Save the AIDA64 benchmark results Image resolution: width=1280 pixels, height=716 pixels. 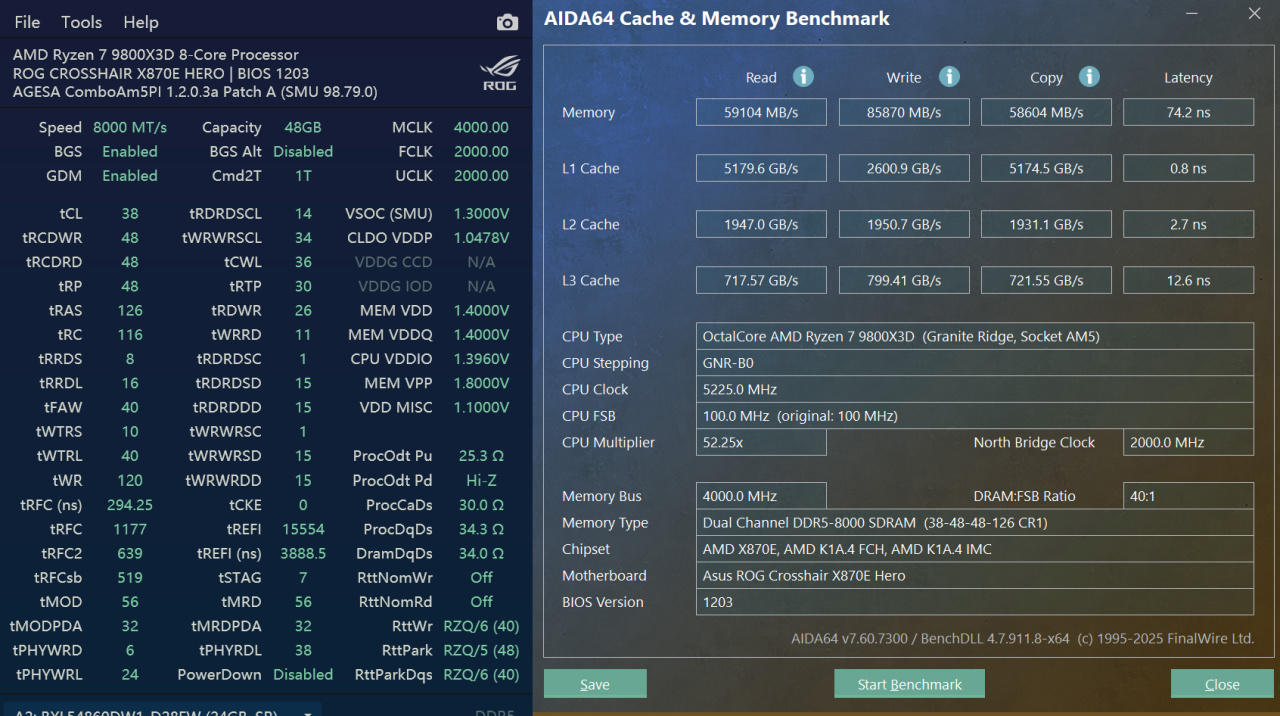click(x=595, y=684)
